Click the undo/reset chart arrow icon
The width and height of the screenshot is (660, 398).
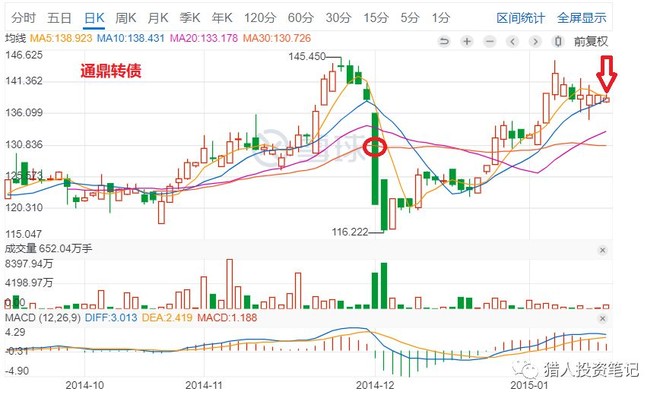point(444,41)
